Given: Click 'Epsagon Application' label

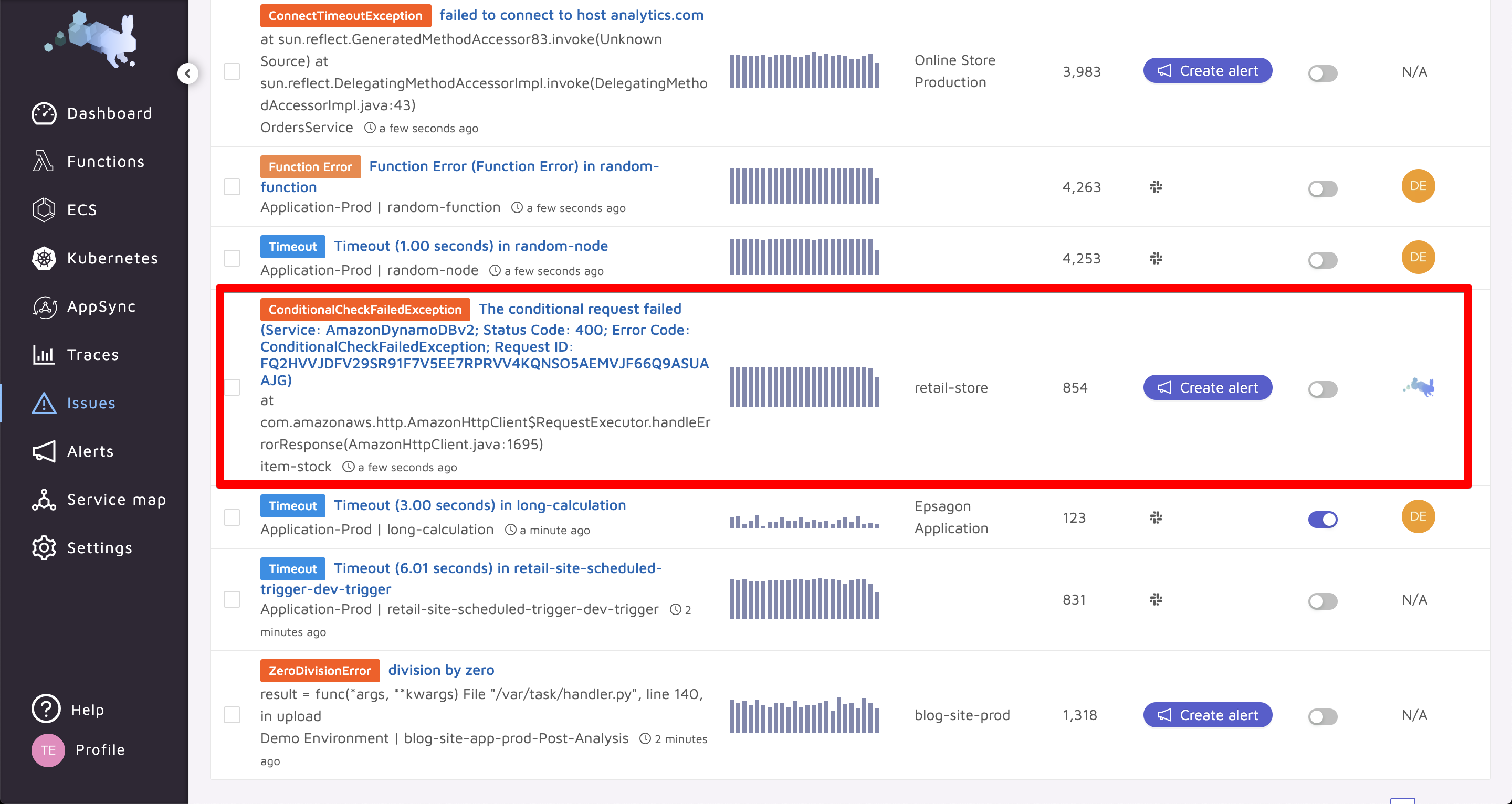Looking at the screenshot, I should 951,517.
